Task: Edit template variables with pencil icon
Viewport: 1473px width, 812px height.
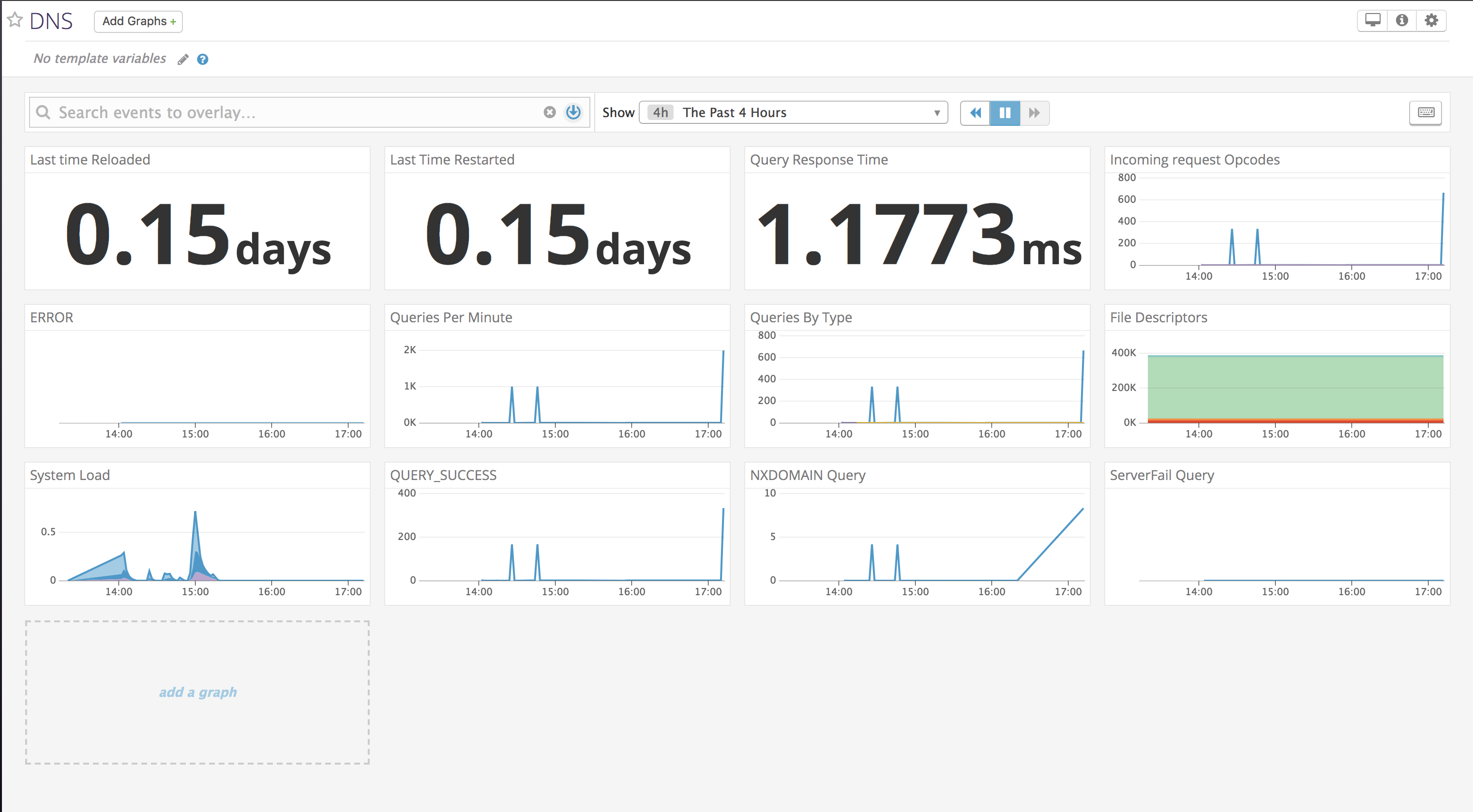Action: coord(183,60)
